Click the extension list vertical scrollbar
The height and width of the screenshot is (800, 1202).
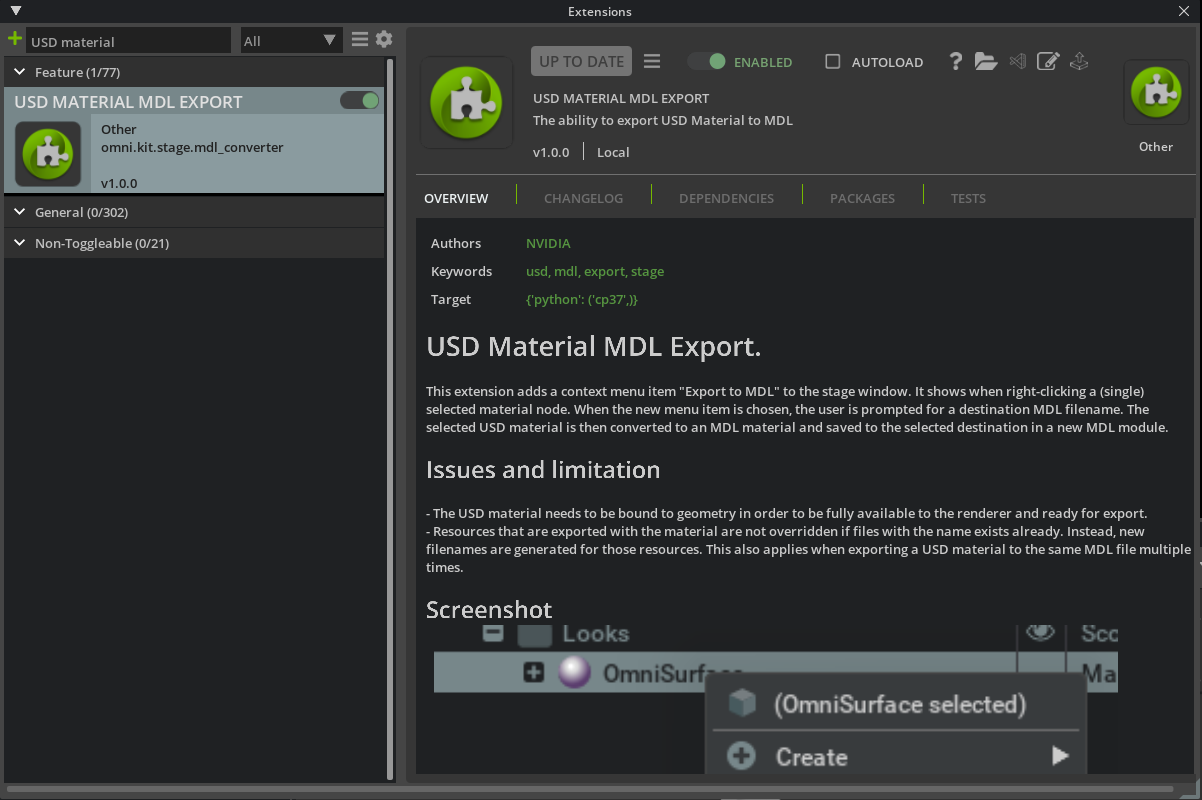[x=390, y=418]
